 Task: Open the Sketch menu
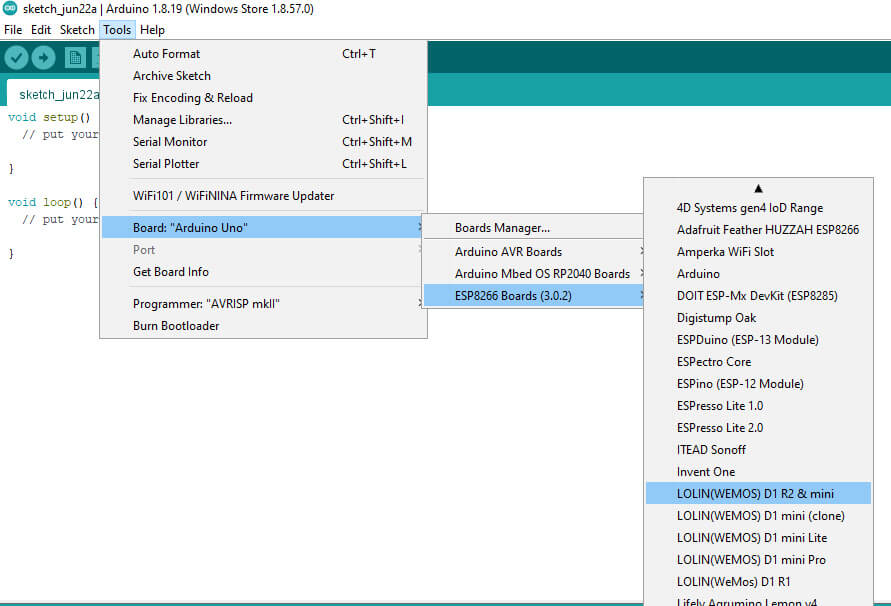77,30
